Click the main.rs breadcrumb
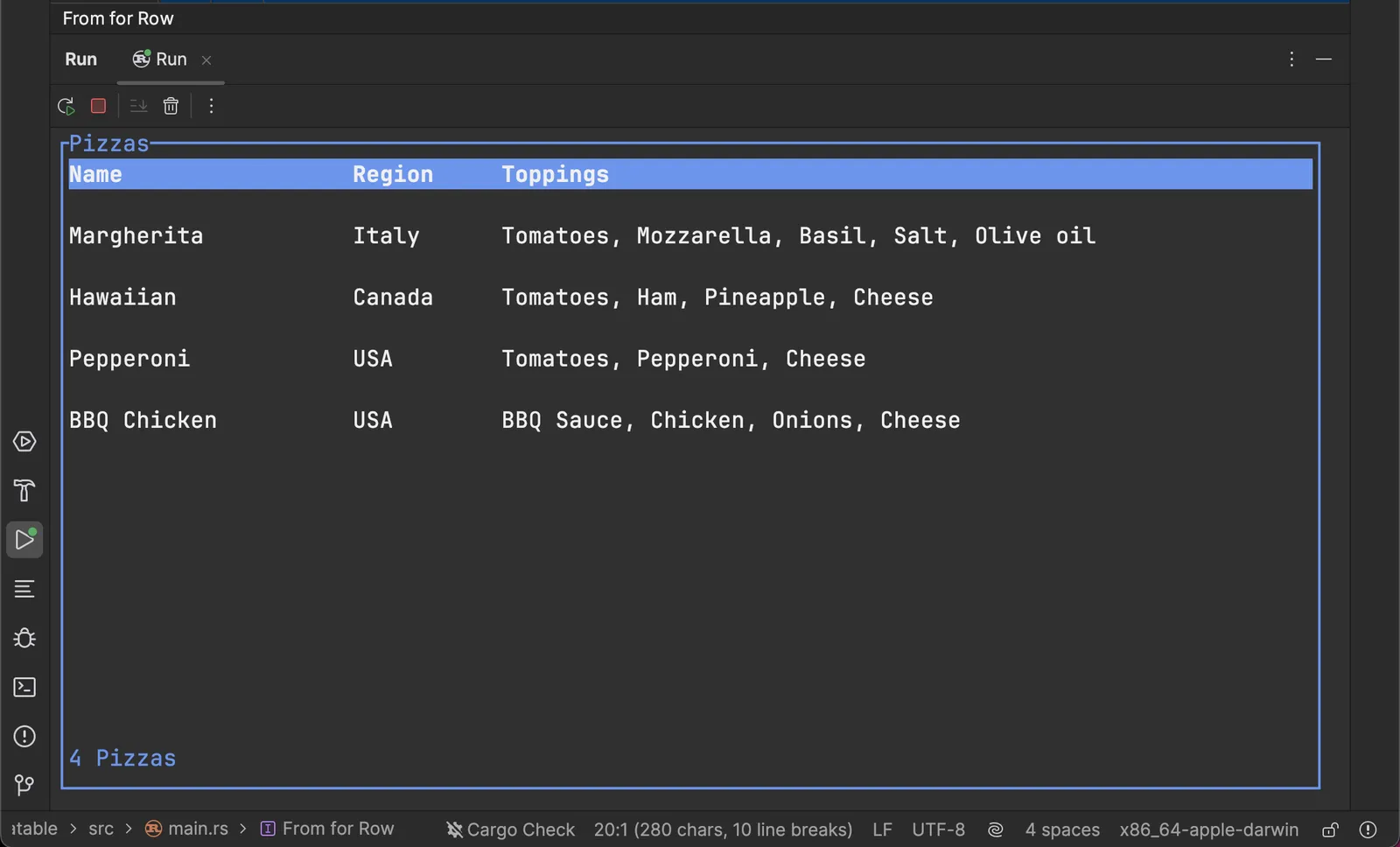The image size is (1400, 847). click(x=198, y=829)
